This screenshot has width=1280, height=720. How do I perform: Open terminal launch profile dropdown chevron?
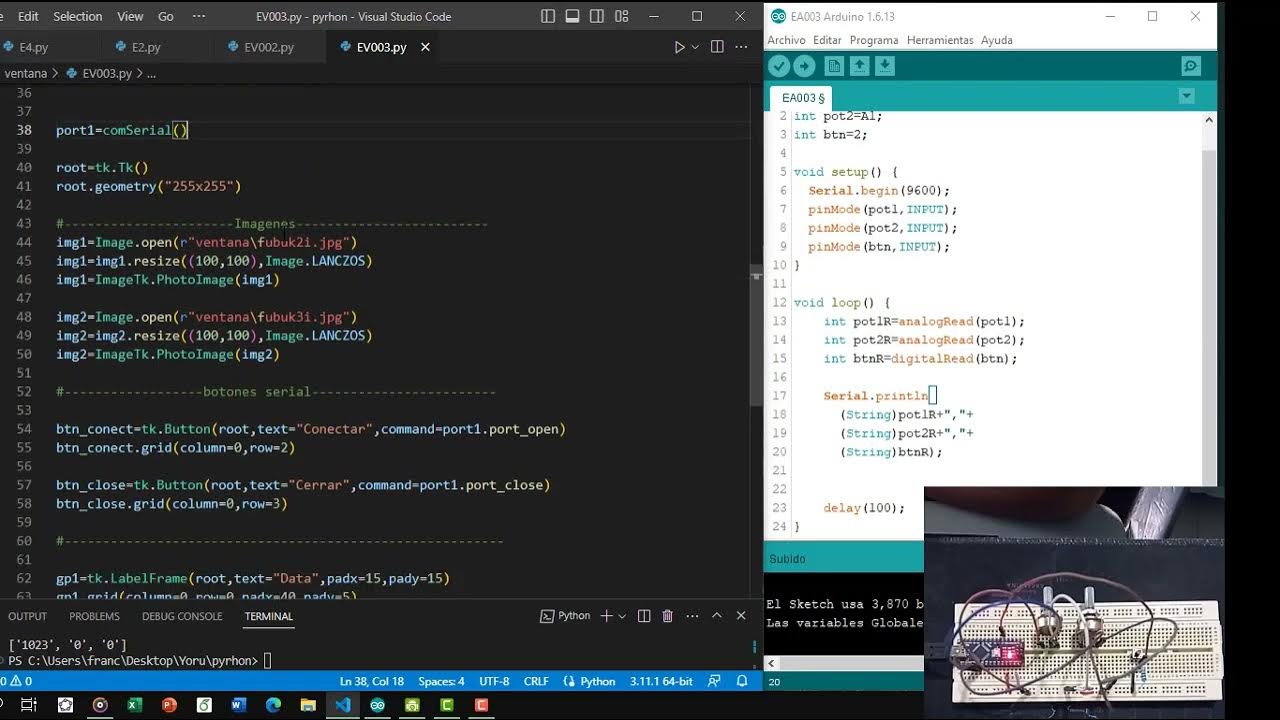tap(622, 616)
